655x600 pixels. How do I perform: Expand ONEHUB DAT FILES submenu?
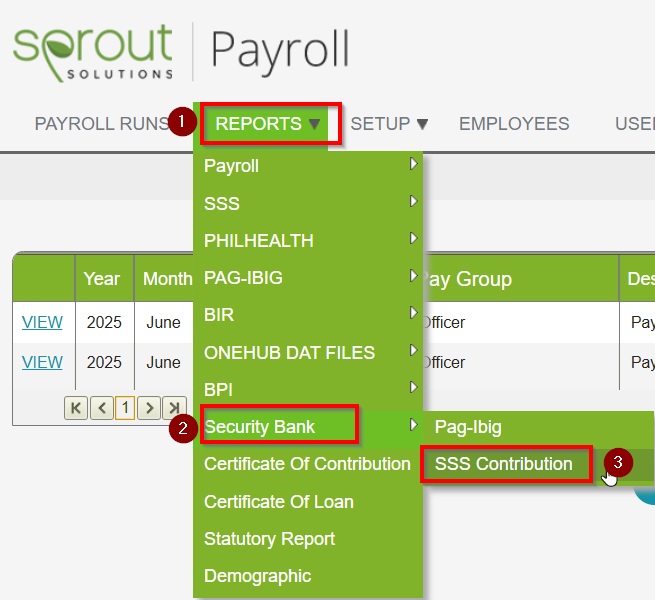308,353
